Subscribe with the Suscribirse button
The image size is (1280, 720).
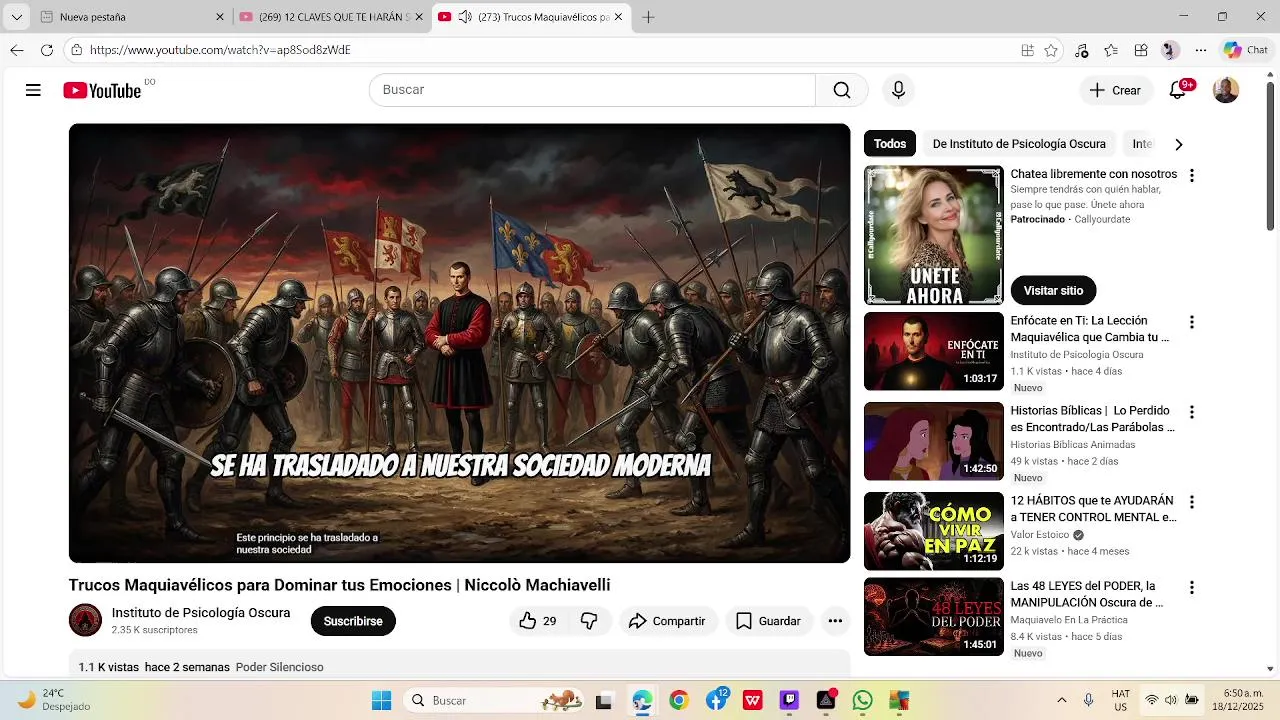tap(353, 621)
